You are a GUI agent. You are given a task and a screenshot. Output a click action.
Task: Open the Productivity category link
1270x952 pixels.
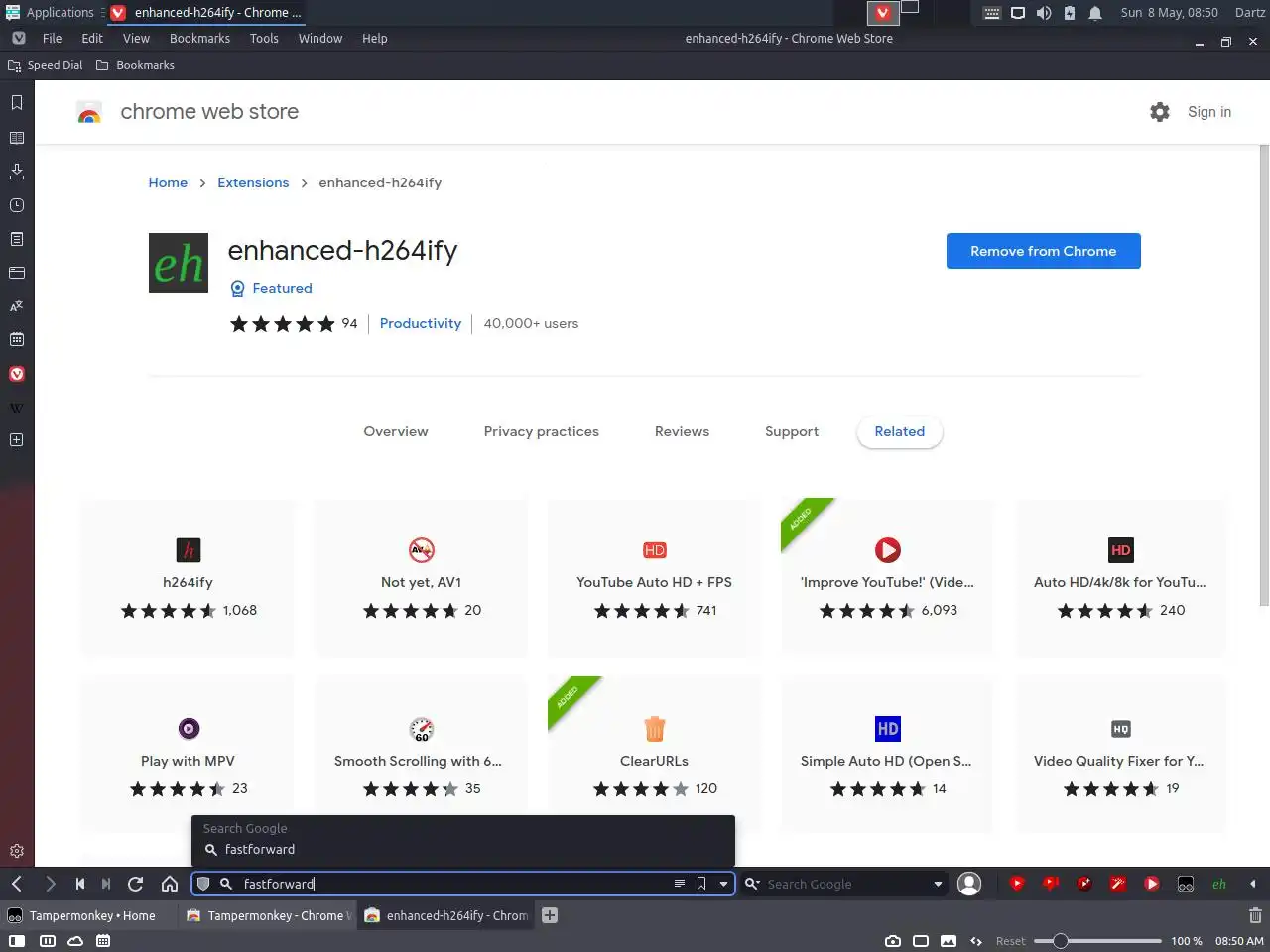click(421, 323)
